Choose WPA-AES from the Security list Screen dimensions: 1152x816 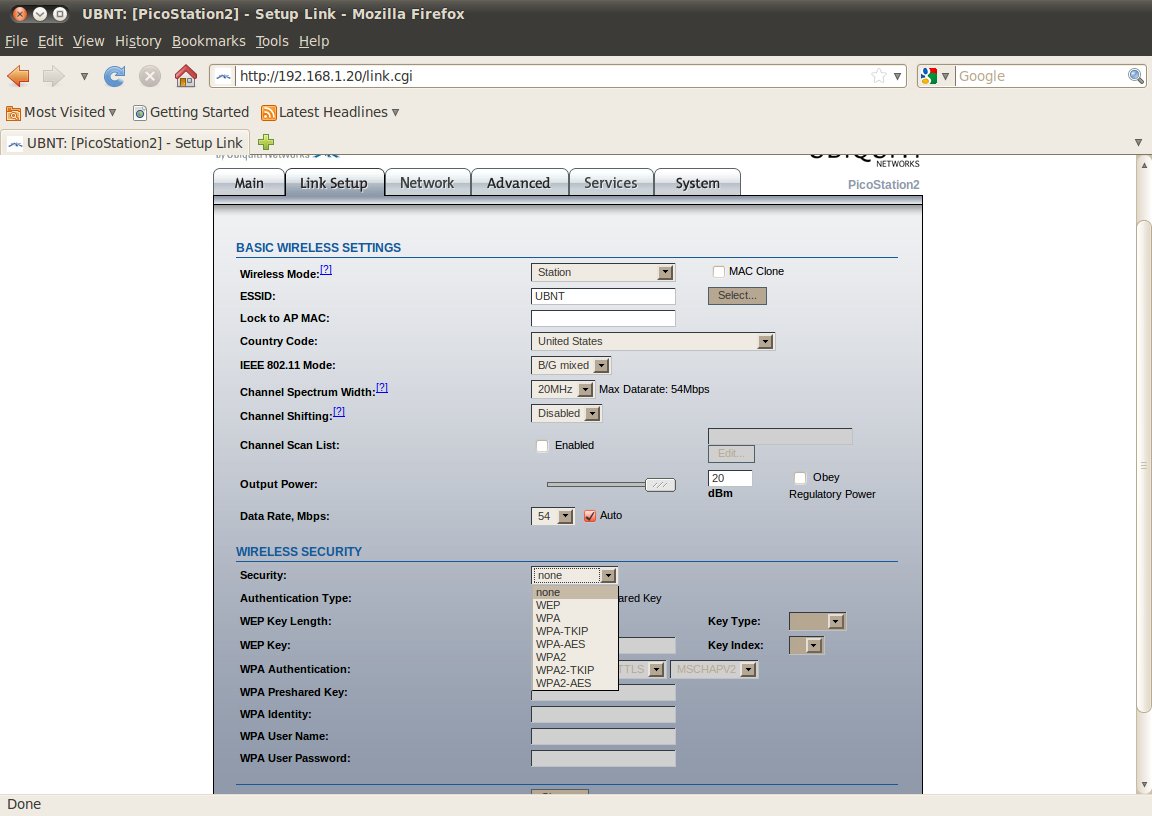point(575,644)
